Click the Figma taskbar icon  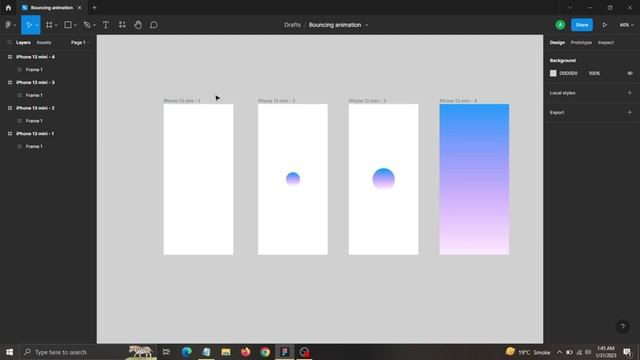(284, 352)
